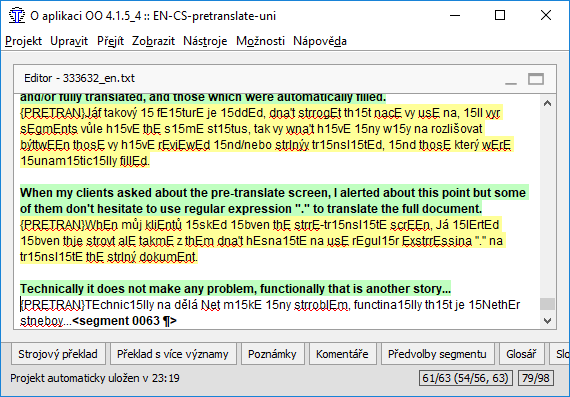Show the Překlad s více významy pane
This screenshot has height=397, width=570.
pos(173,354)
